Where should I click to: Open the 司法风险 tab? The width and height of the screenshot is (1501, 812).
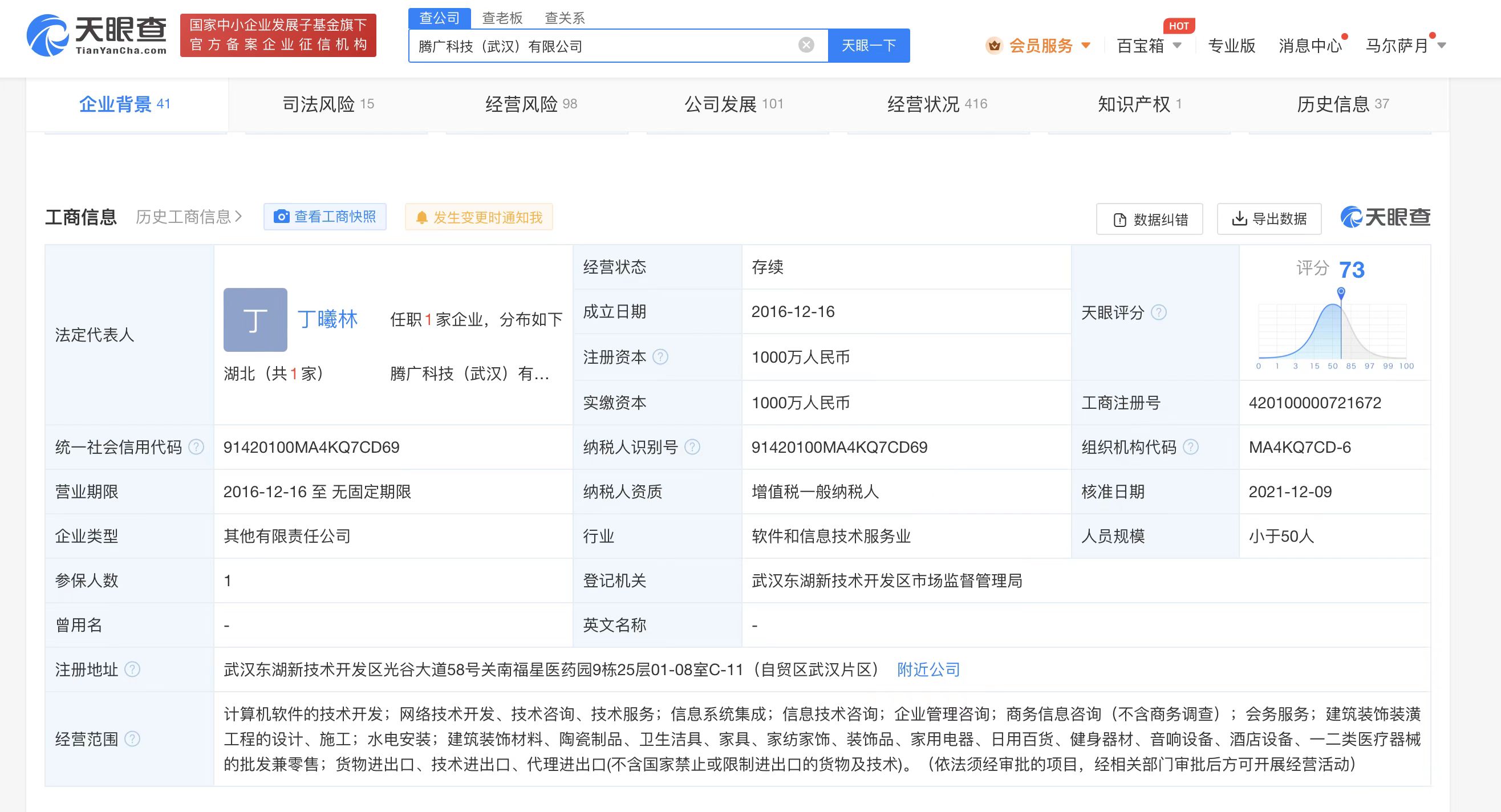[x=328, y=104]
